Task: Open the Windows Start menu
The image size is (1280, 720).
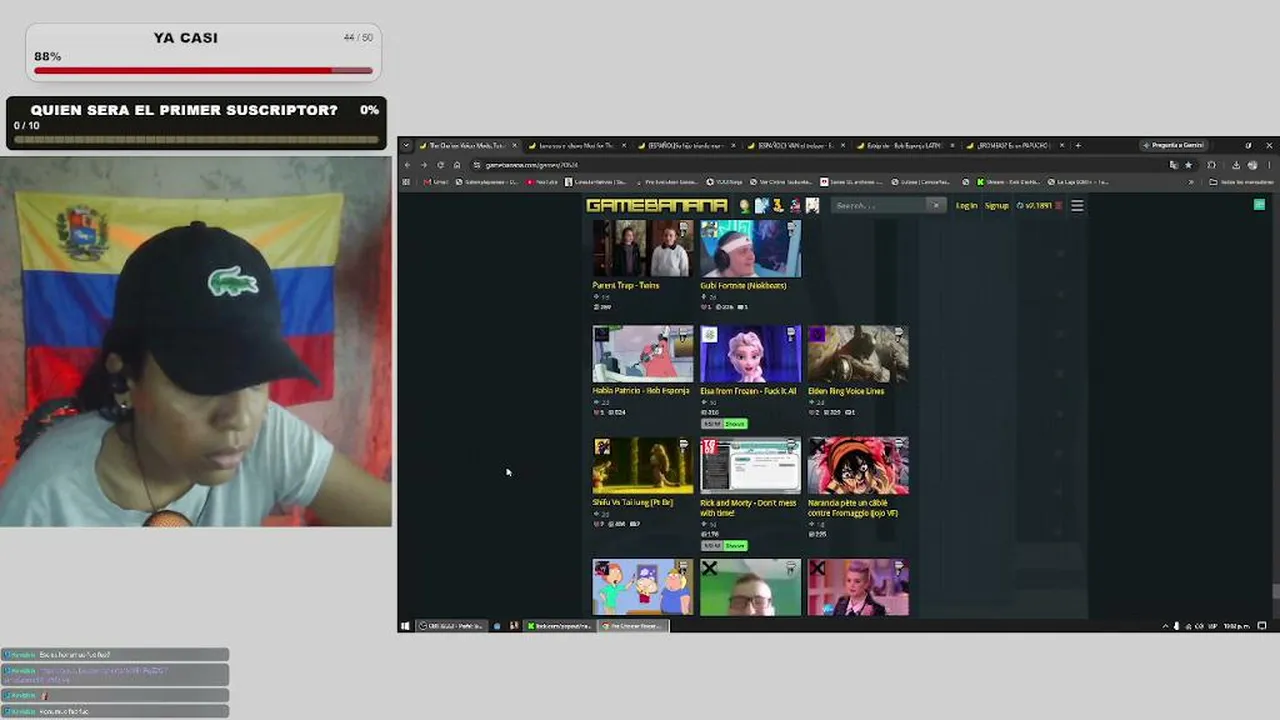Action: (x=405, y=626)
